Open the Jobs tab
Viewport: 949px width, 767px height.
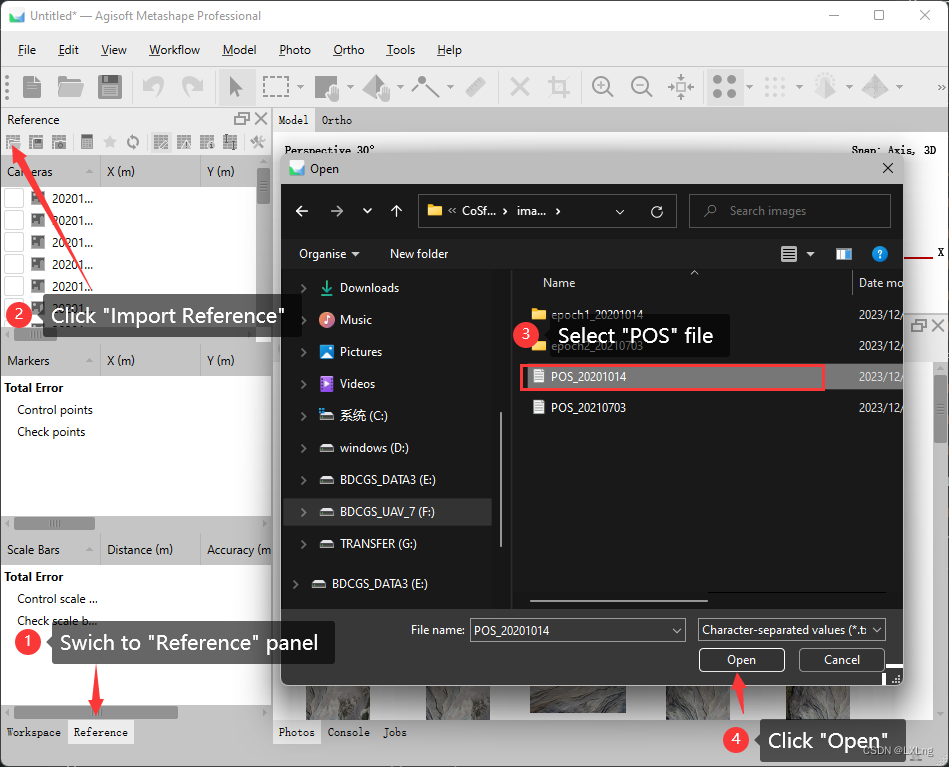395,732
